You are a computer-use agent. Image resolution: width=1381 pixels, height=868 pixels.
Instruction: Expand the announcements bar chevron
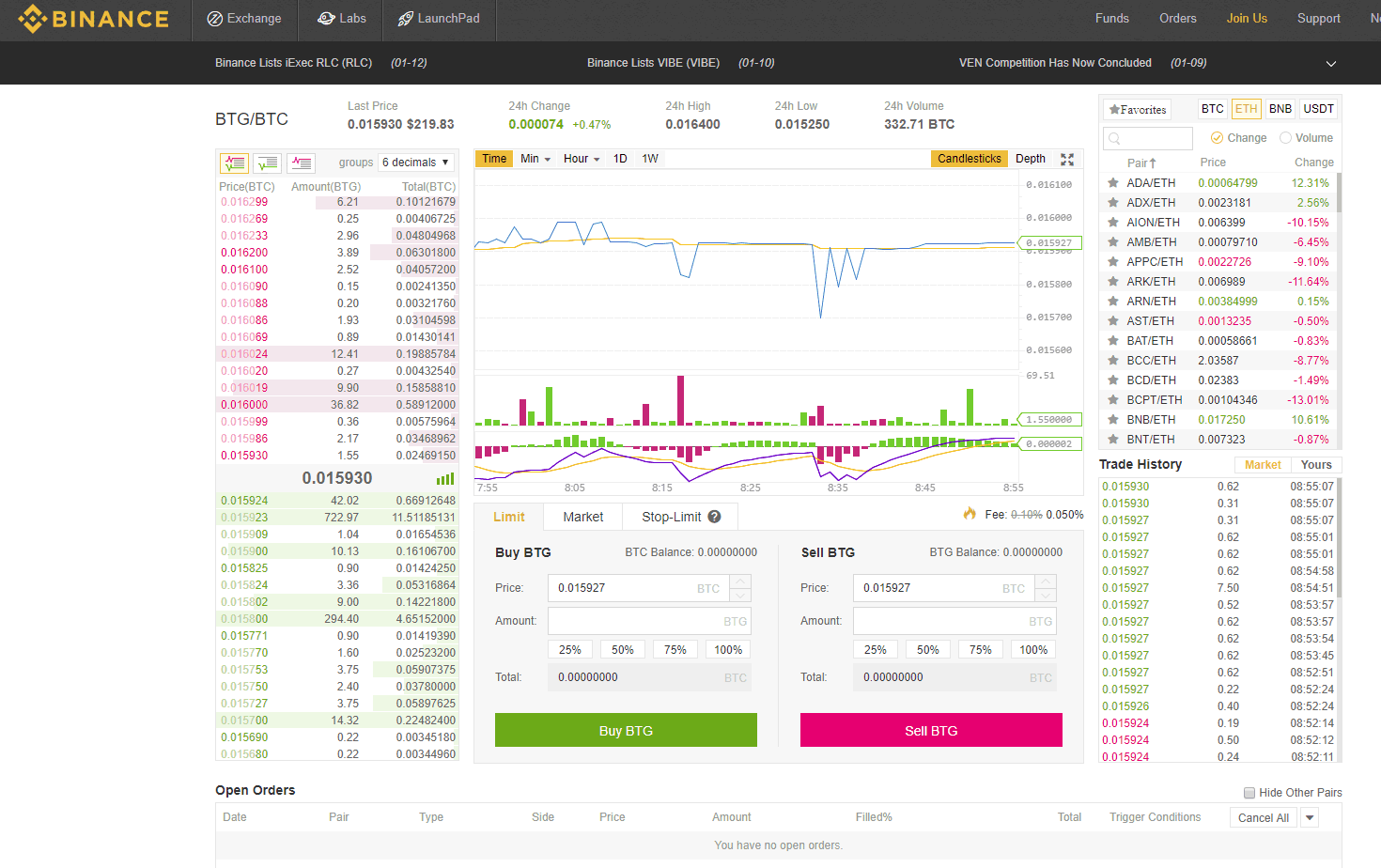1331,64
